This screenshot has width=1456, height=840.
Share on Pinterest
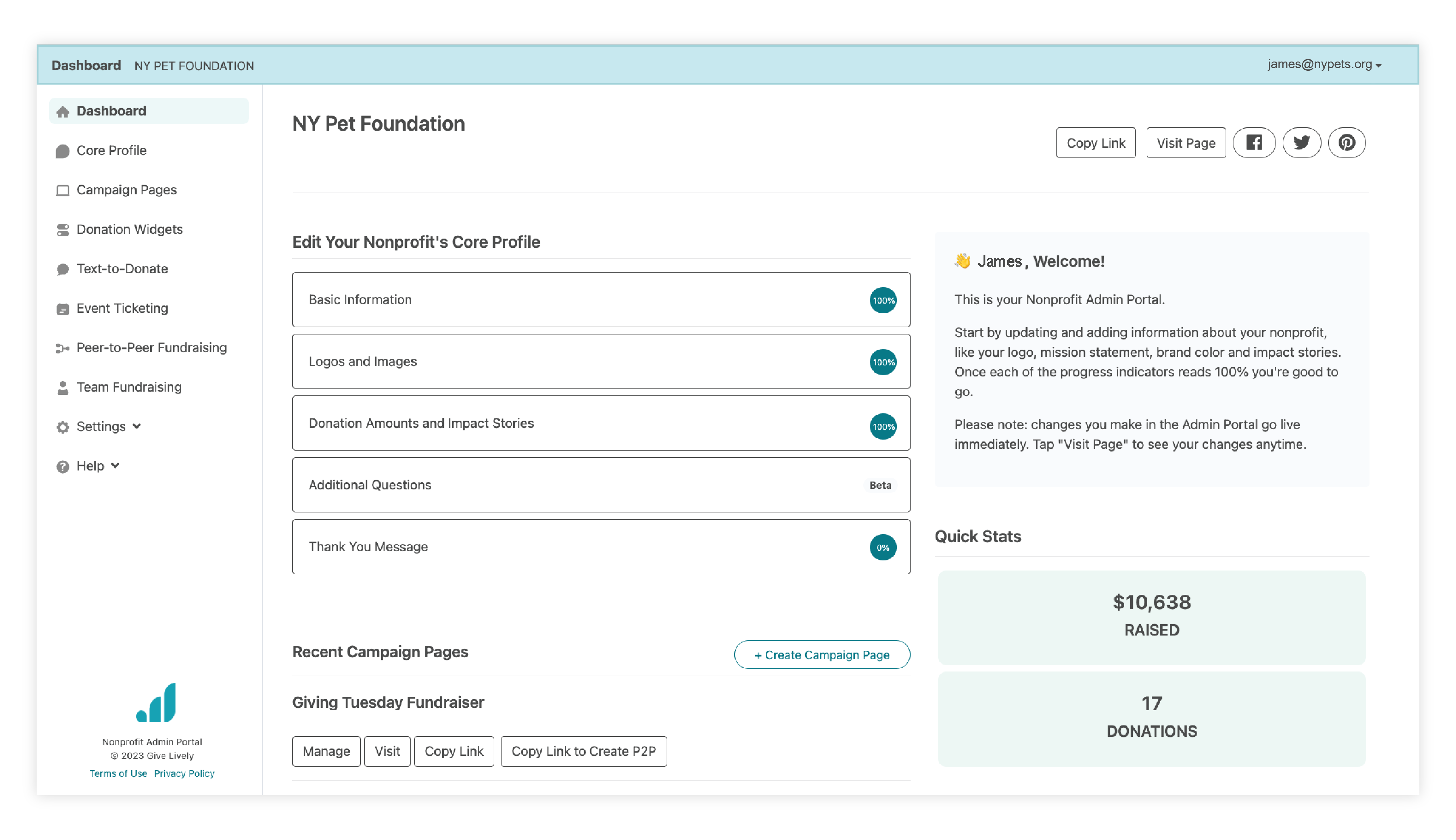click(x=1346, y=143)
